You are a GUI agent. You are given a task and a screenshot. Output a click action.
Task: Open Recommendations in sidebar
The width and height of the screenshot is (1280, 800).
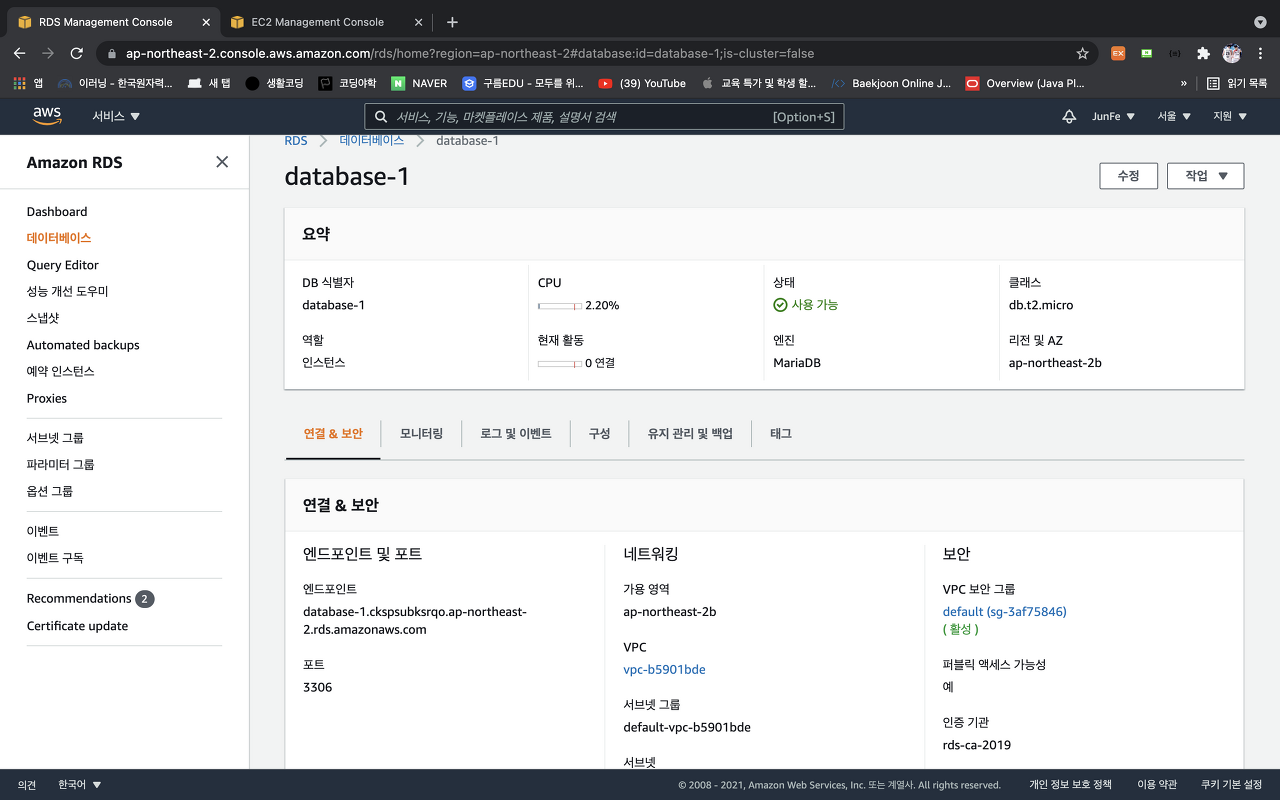79,598
